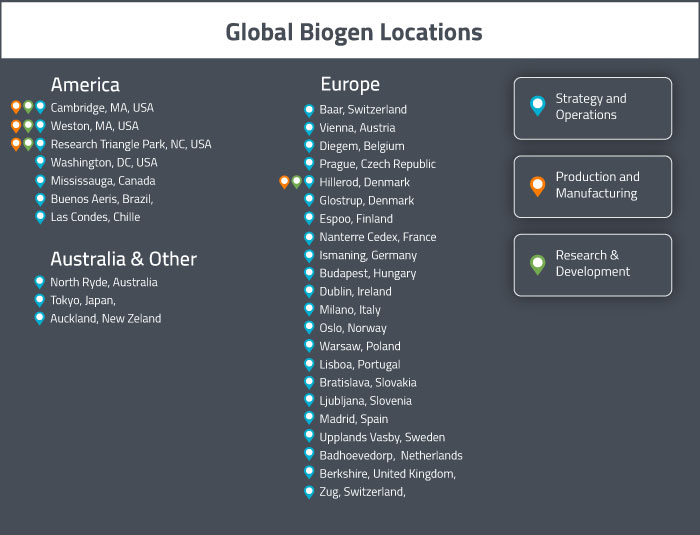Click the Las Condes, Chille text
The width and height of the screenshot is (700, 535).
pyautogui.click(x=96, y=217)
